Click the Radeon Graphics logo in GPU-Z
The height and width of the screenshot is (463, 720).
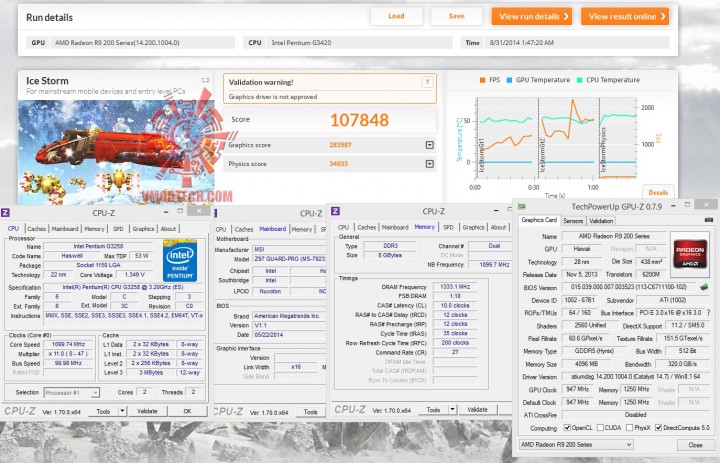point(690,254)
